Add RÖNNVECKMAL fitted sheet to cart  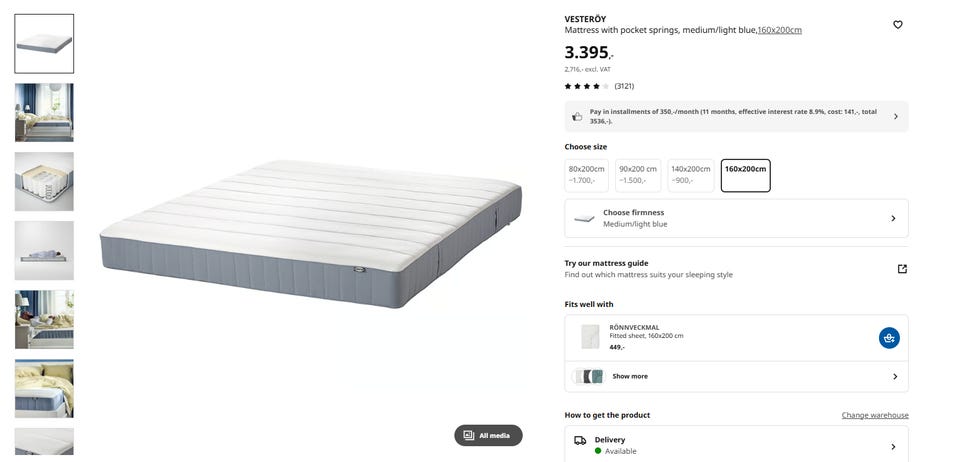(889, 338)
